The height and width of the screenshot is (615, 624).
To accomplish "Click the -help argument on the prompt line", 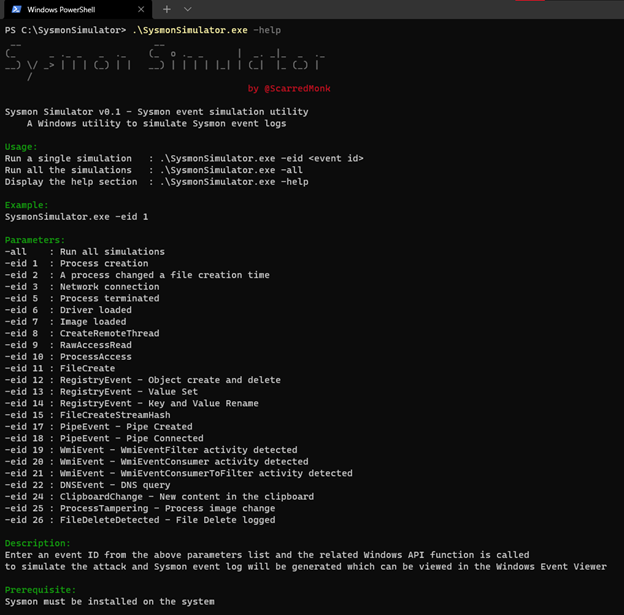I will (x=268, y=30).
